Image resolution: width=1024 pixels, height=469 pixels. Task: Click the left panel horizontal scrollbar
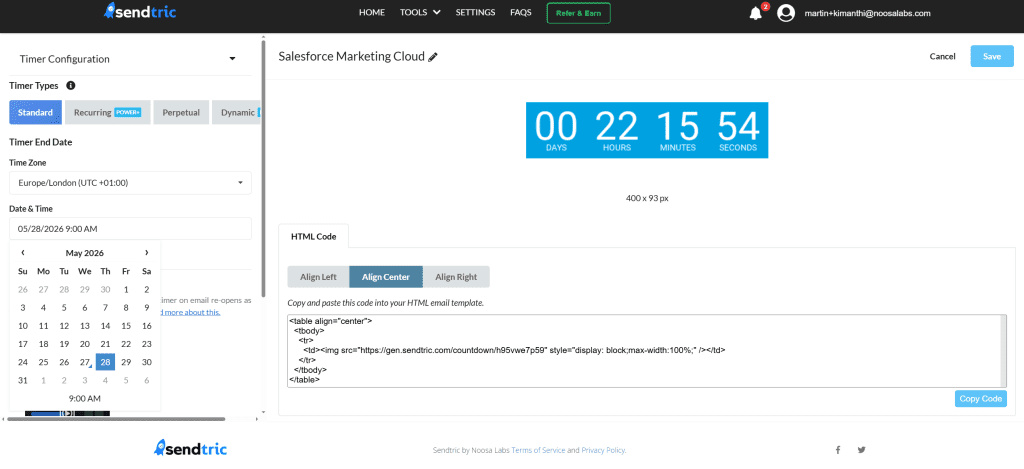(x=116, y=419)
